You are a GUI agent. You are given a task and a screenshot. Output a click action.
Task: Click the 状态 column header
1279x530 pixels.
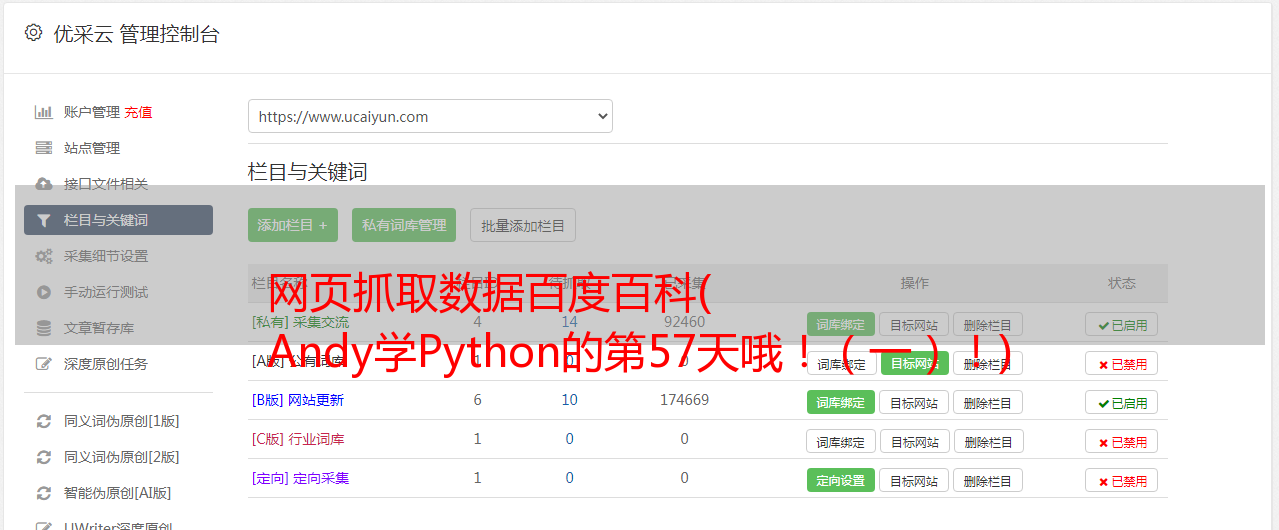(x=1122, y=283)
